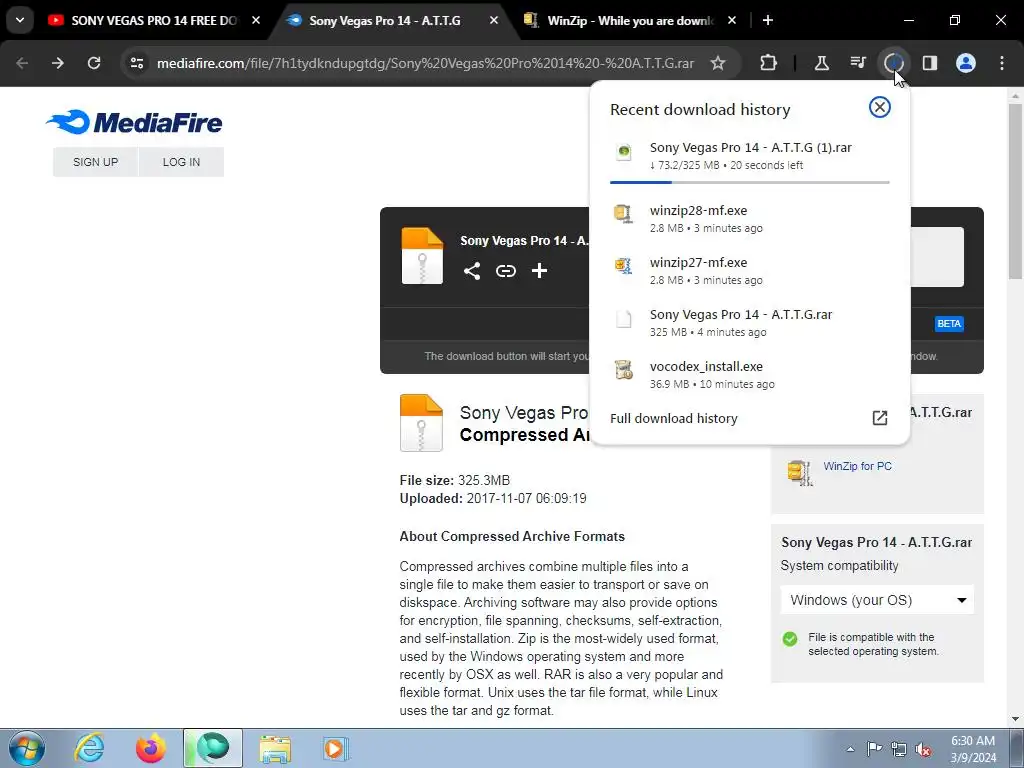
Task: Close the Recent download history popup
Action: tap(880, 107)
